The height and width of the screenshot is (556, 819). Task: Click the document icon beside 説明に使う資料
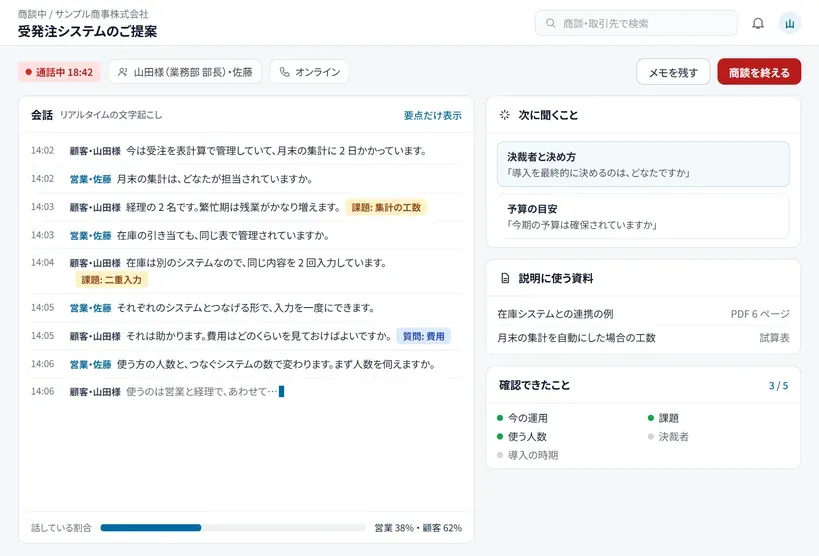(x=505, y=278)
